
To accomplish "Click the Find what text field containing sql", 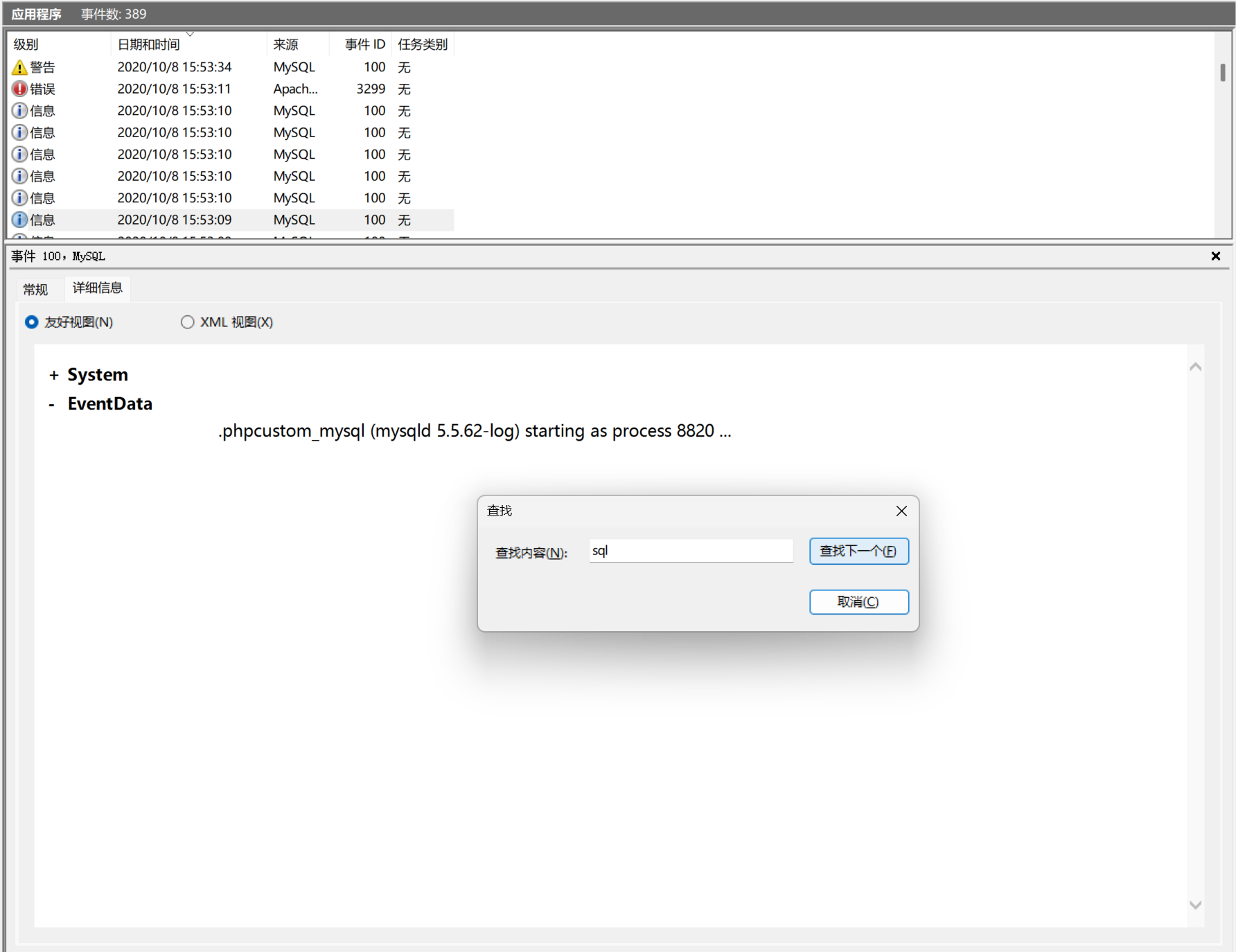I will tap(690, 552).
